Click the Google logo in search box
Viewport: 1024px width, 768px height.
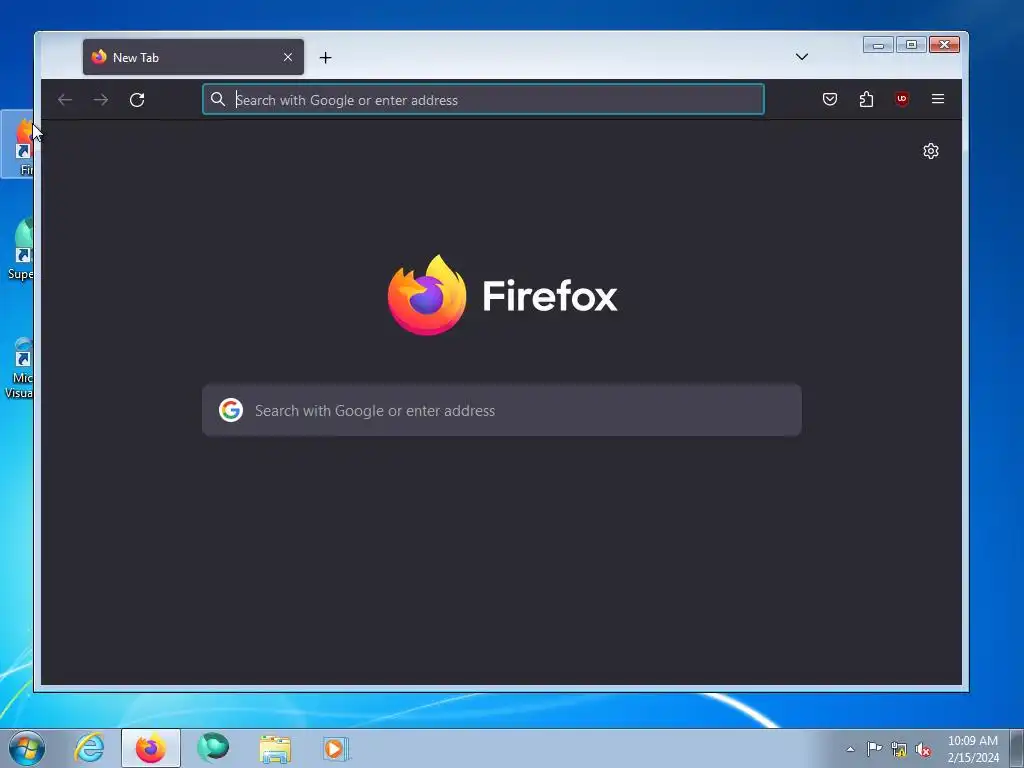[x=231, y=410]
